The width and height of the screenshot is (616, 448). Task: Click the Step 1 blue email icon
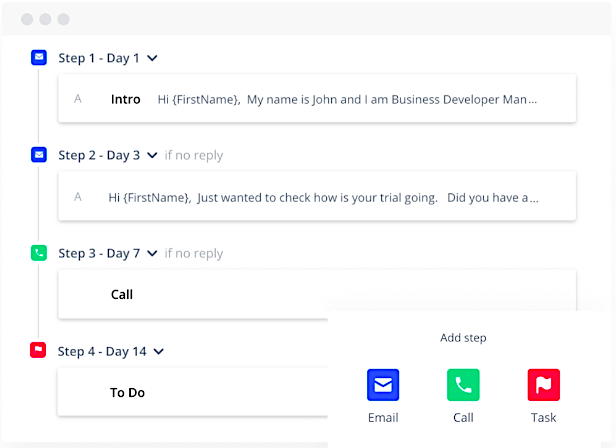39,58
